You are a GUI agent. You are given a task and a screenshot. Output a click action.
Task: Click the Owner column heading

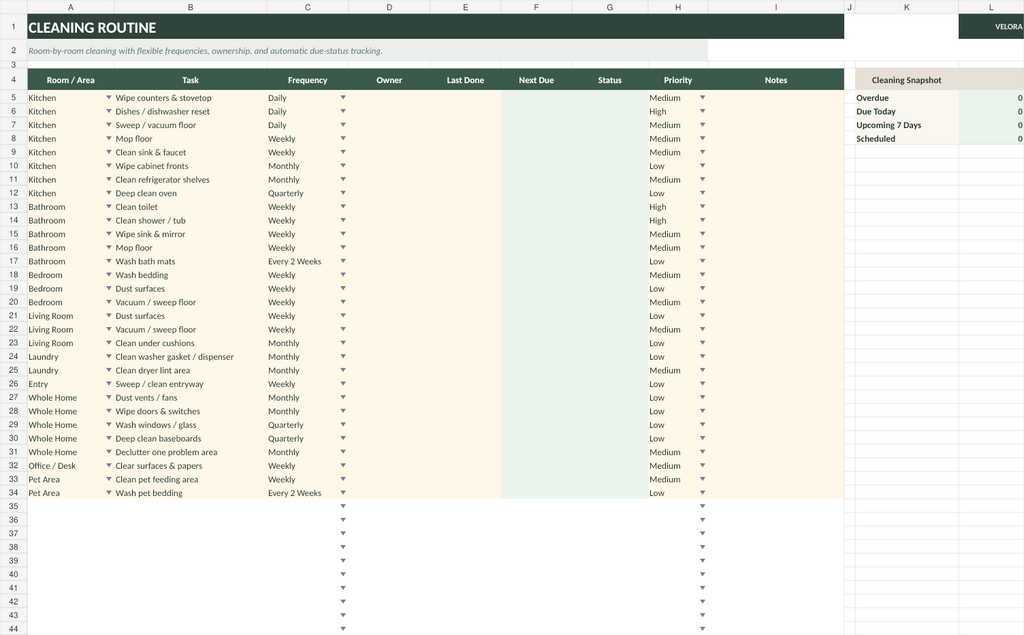pos(389,80)
